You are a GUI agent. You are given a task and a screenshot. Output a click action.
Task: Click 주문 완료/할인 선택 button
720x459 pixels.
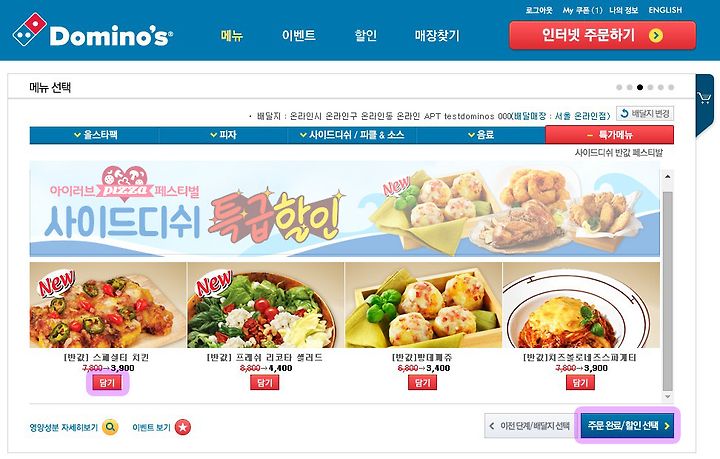[x=628, y=425]
